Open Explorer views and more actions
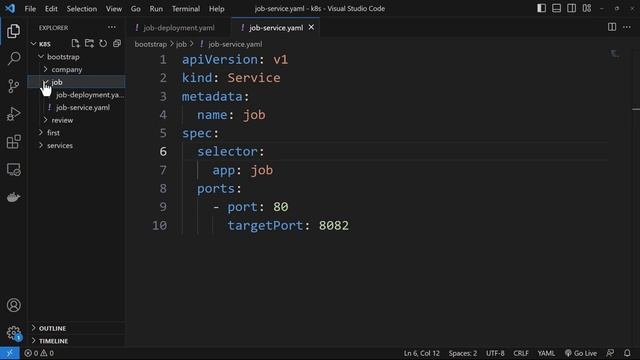Viewport: 640px width, 360px height. click(111, 27)
